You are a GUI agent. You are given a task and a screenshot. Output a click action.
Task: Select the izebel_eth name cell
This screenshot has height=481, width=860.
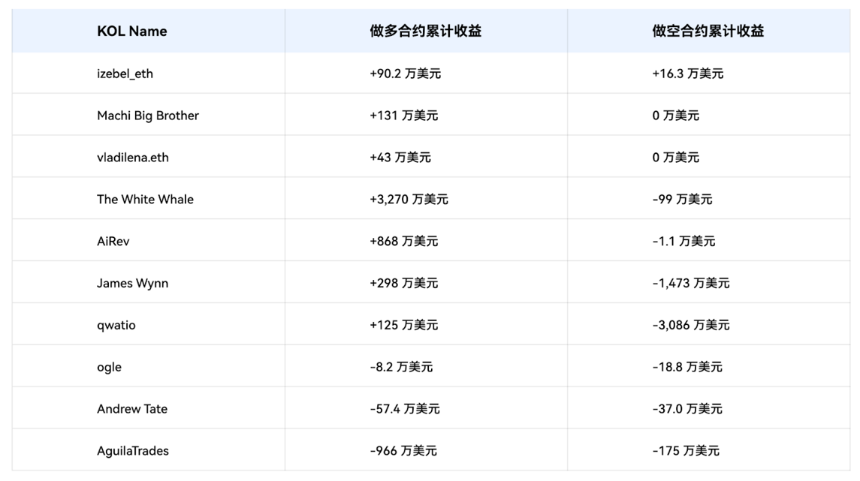125,73
